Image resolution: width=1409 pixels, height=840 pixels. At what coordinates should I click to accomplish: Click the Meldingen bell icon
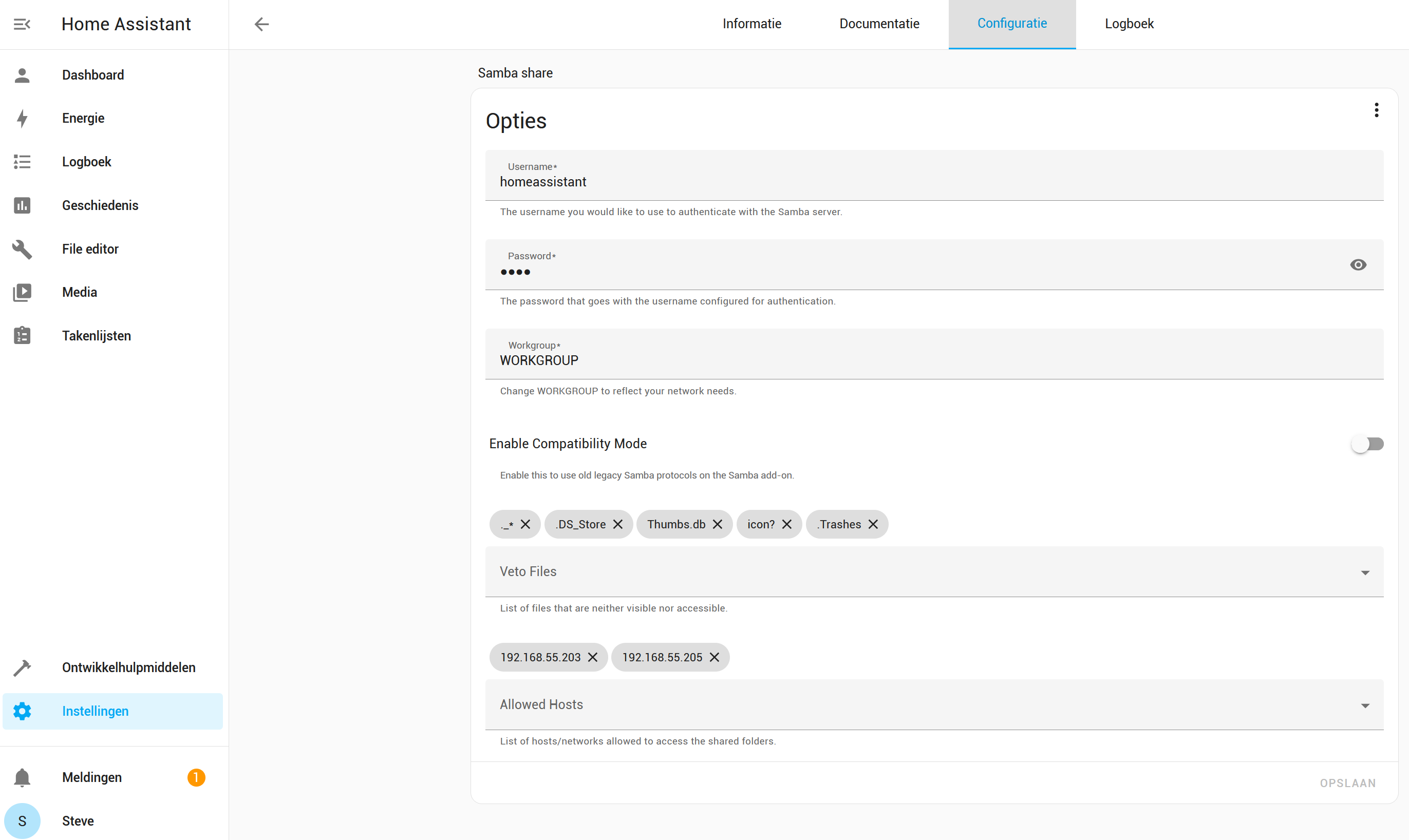pos(22,777)
